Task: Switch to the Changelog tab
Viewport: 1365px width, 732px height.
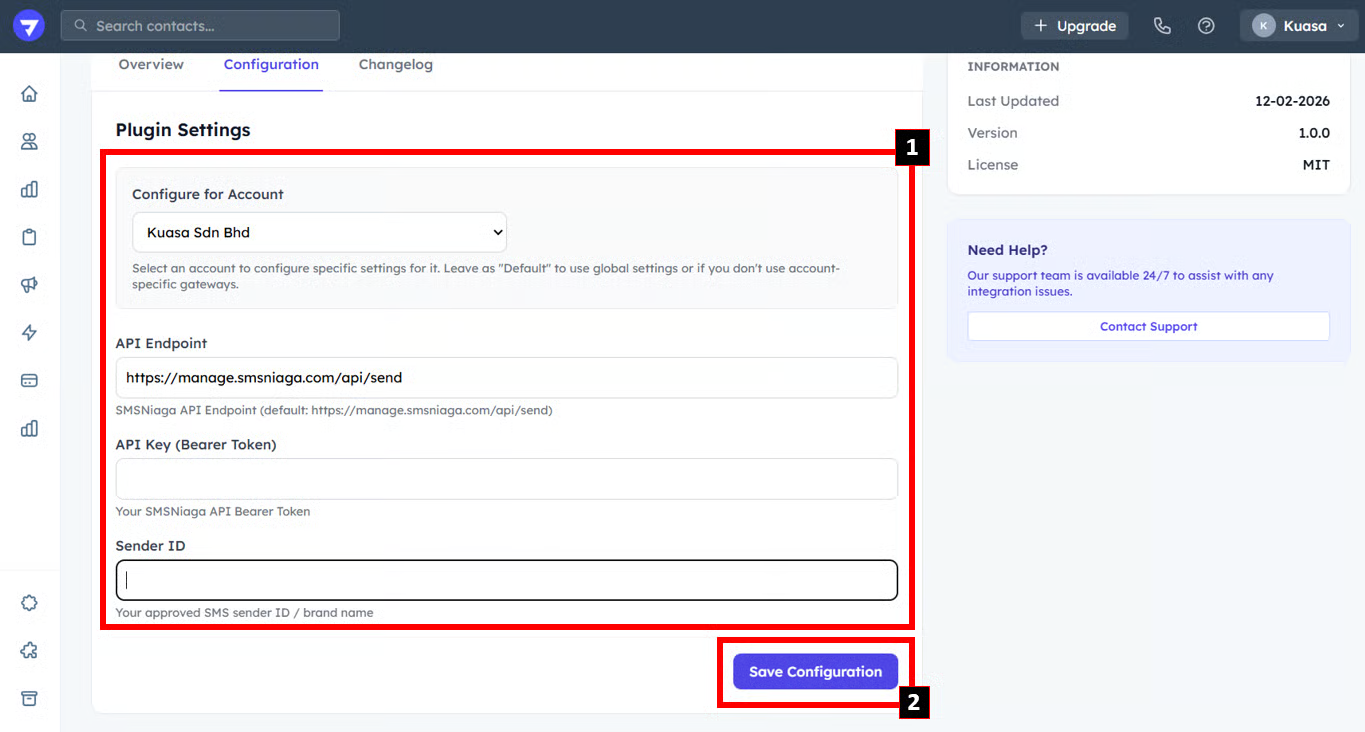Action: (x=396, y=65)
